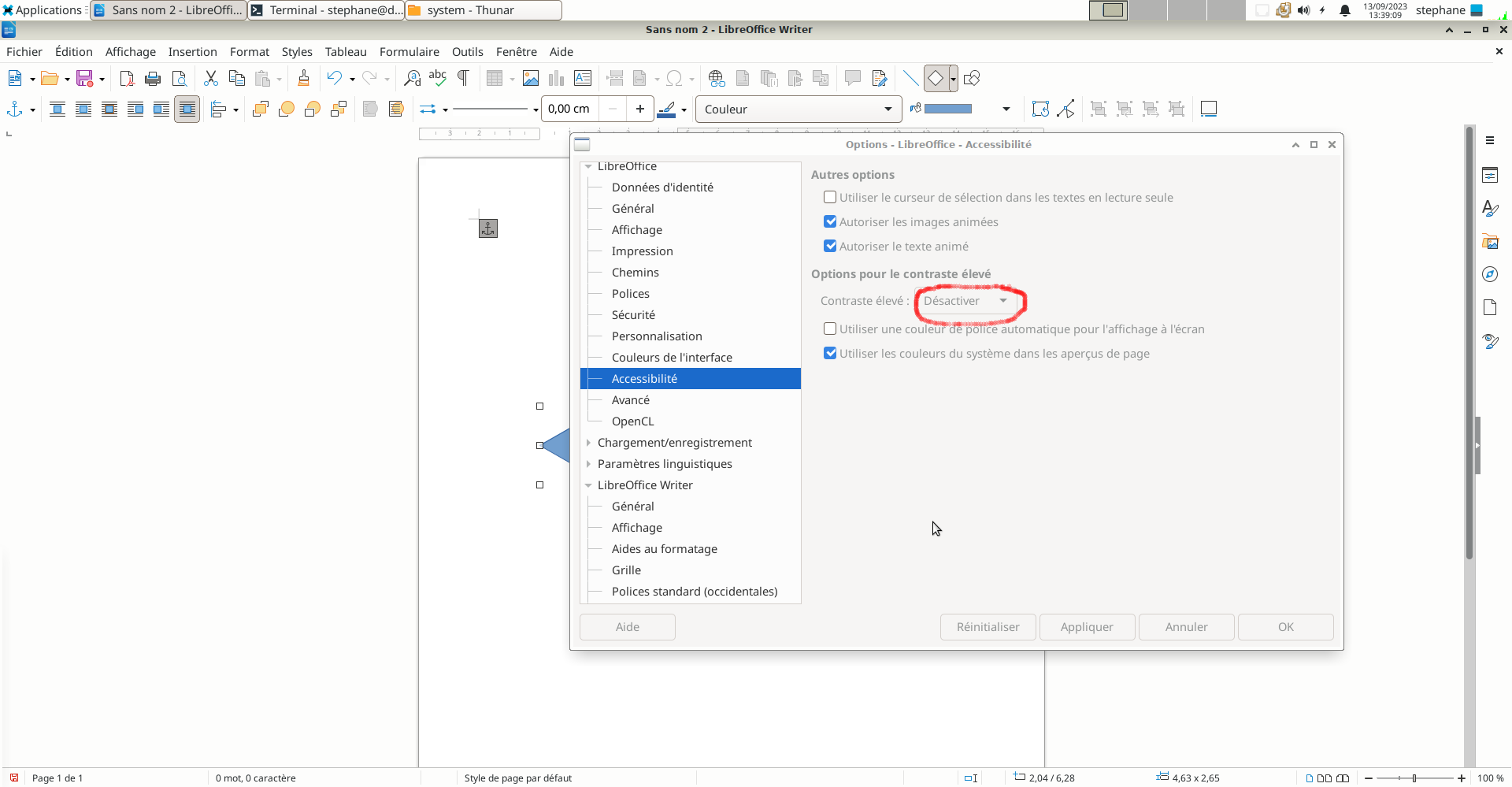
Task: Click the Appliquer button
Action: point(1087,627)
